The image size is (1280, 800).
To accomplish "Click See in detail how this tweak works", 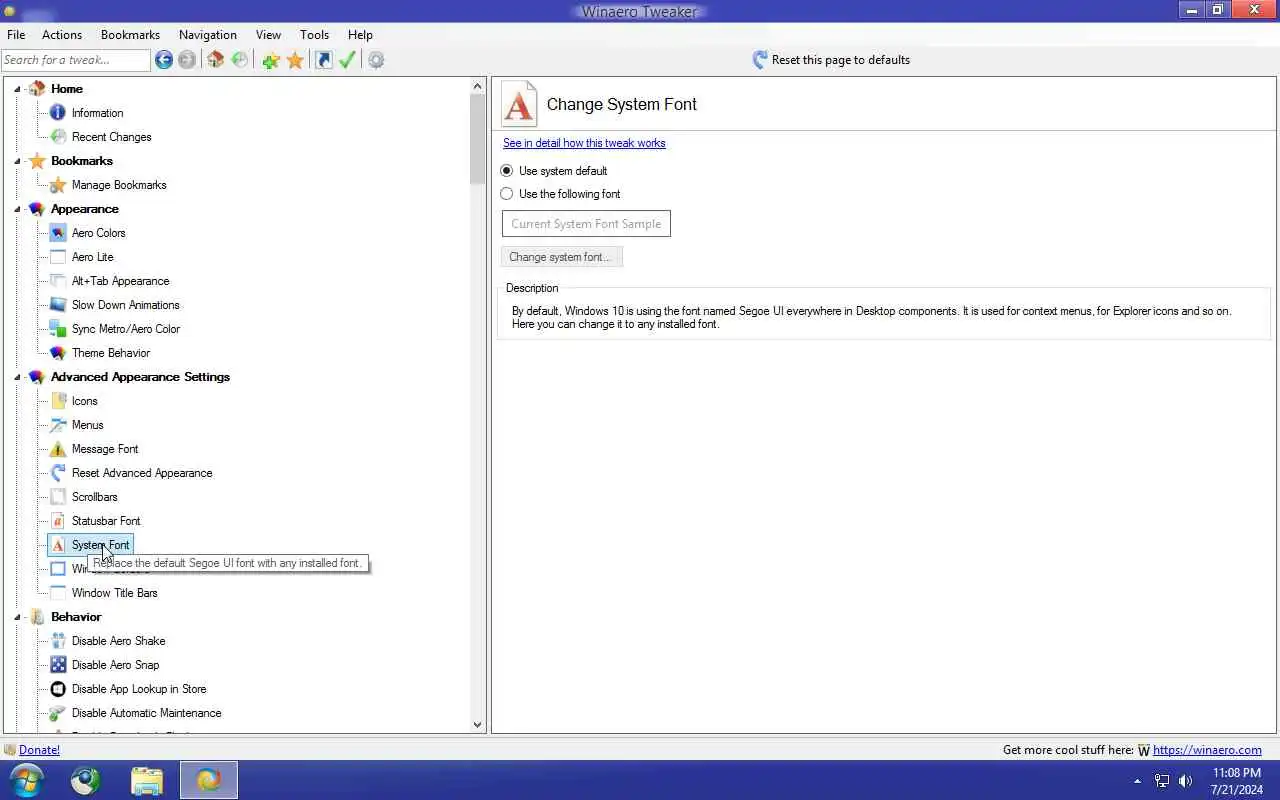I will [584, 143].
